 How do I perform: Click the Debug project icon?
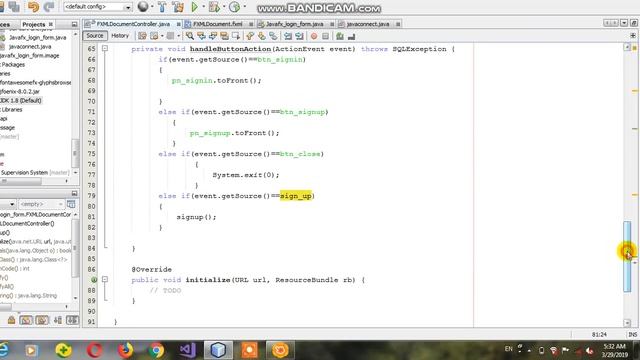213,7
